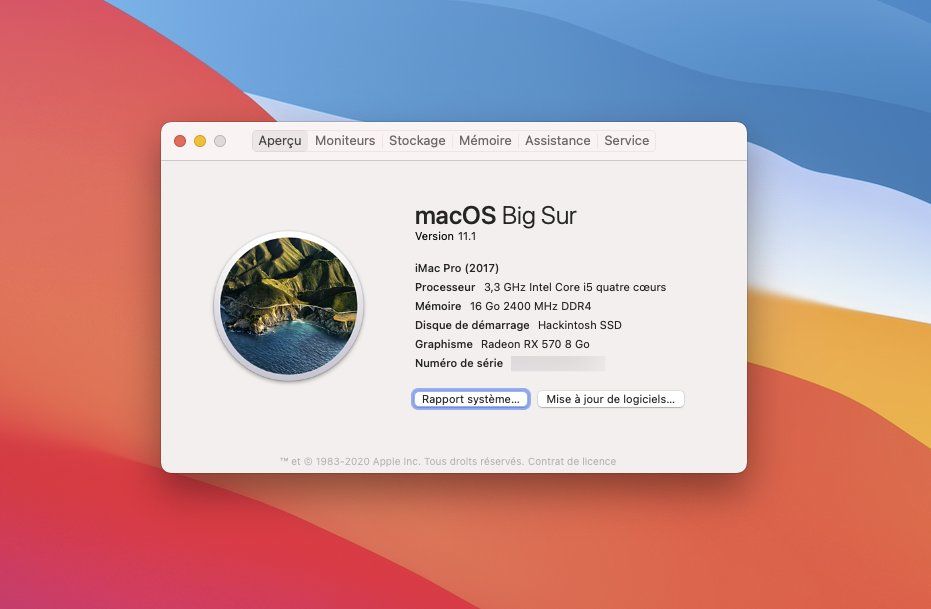Close the About This Mac window

tap(180, 141)
